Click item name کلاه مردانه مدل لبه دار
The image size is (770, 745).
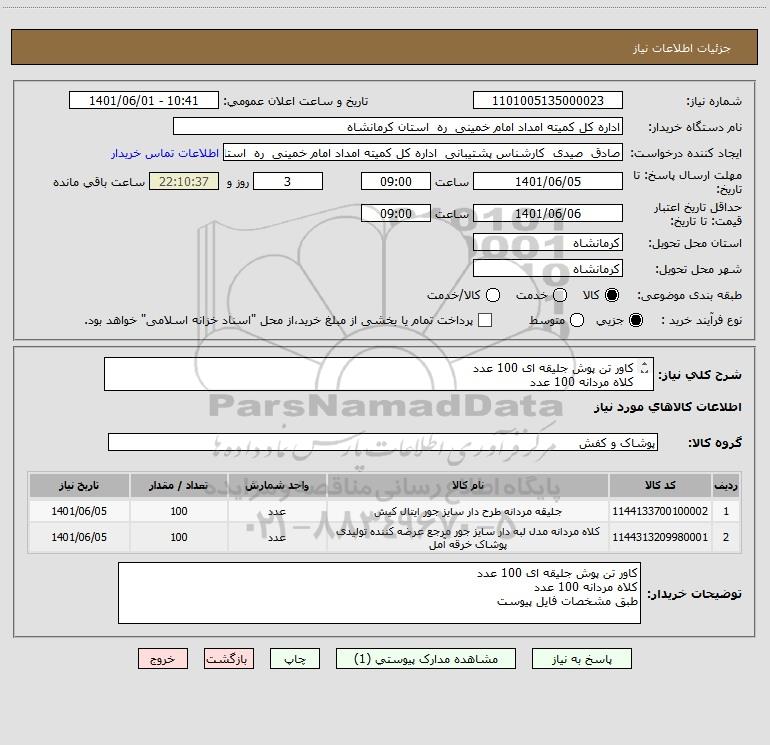click(468, 538)
